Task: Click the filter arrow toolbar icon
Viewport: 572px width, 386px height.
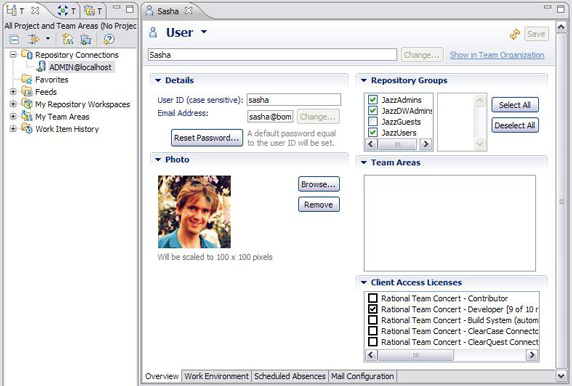Action: pos(34,39)
